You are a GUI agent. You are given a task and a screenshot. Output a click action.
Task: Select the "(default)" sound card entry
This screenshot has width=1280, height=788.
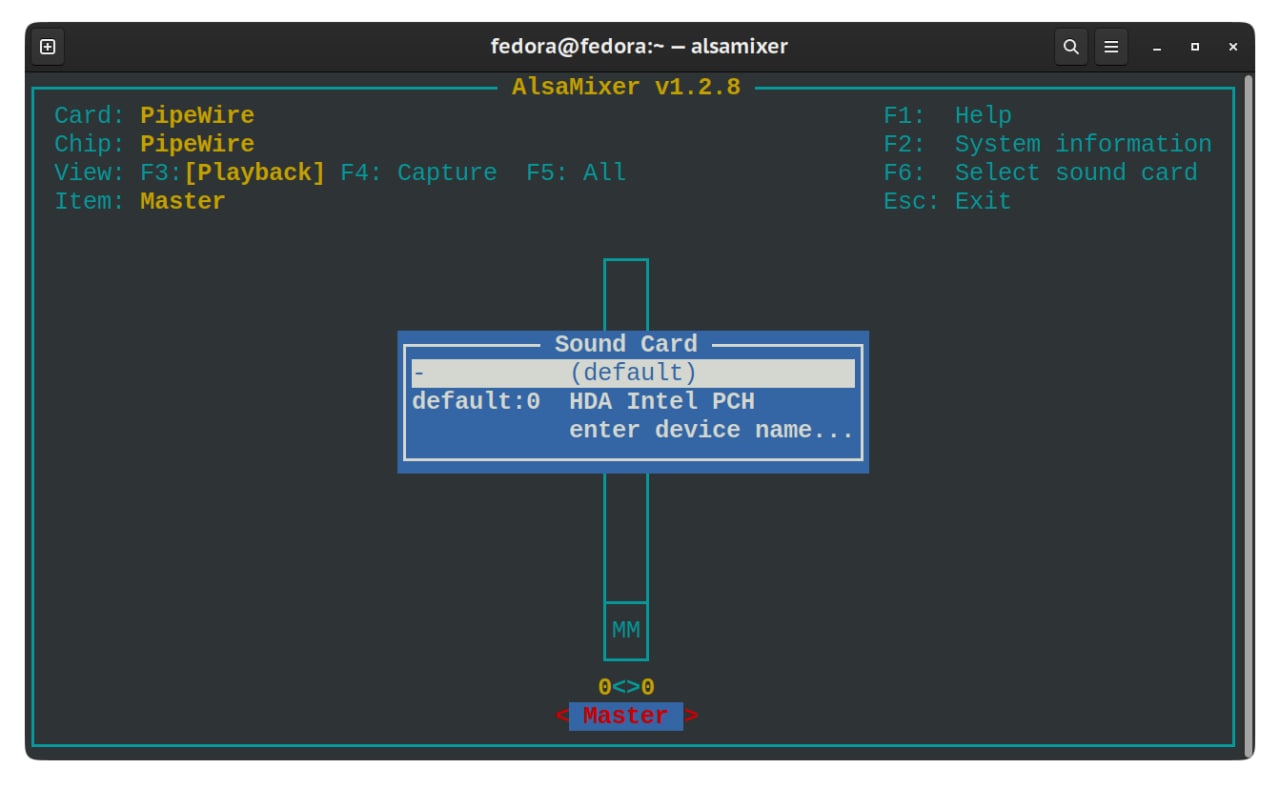[633, 373]
